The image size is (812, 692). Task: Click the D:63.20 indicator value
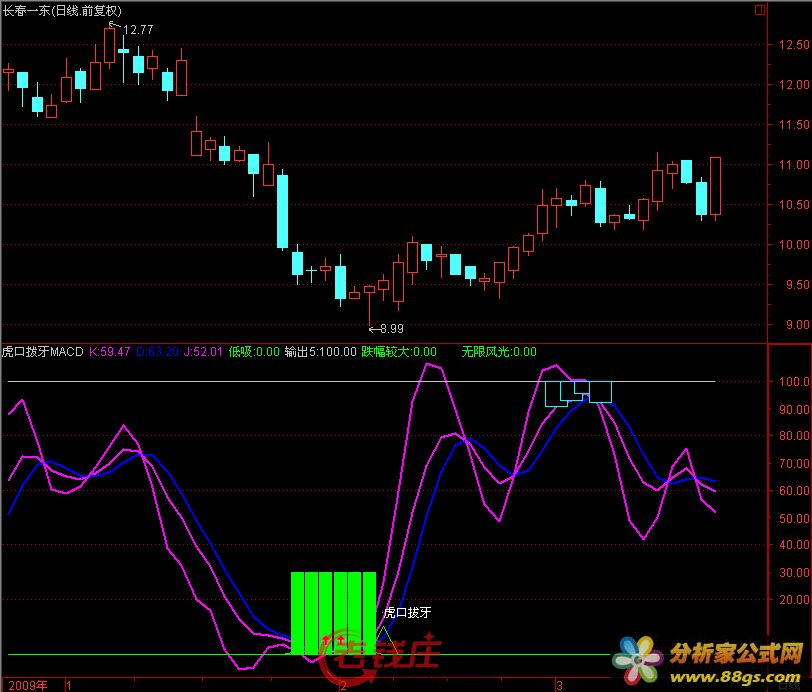tap(157, 352)
